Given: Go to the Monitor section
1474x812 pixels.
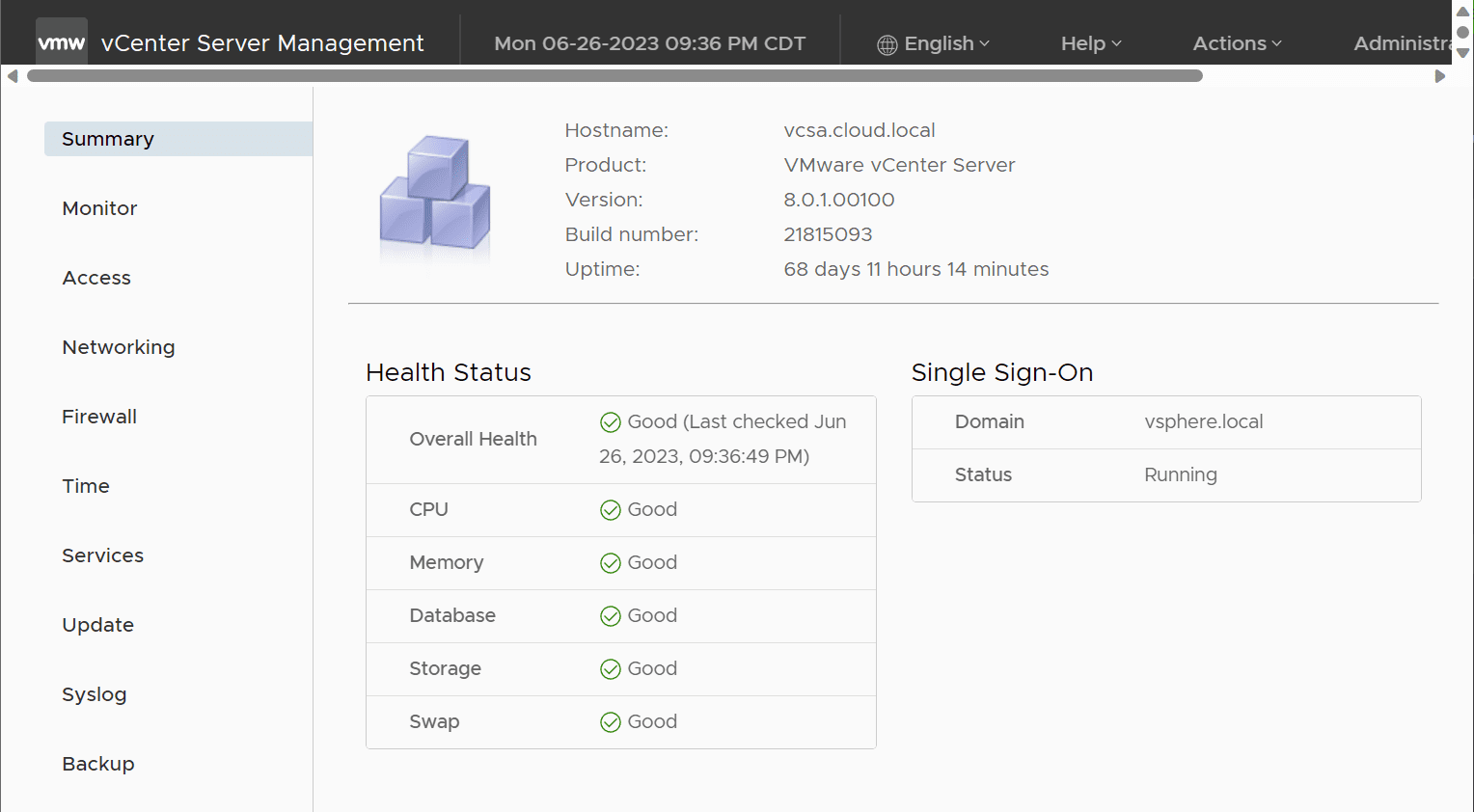Looking at the screenshot, I should [x=99, y=208].
